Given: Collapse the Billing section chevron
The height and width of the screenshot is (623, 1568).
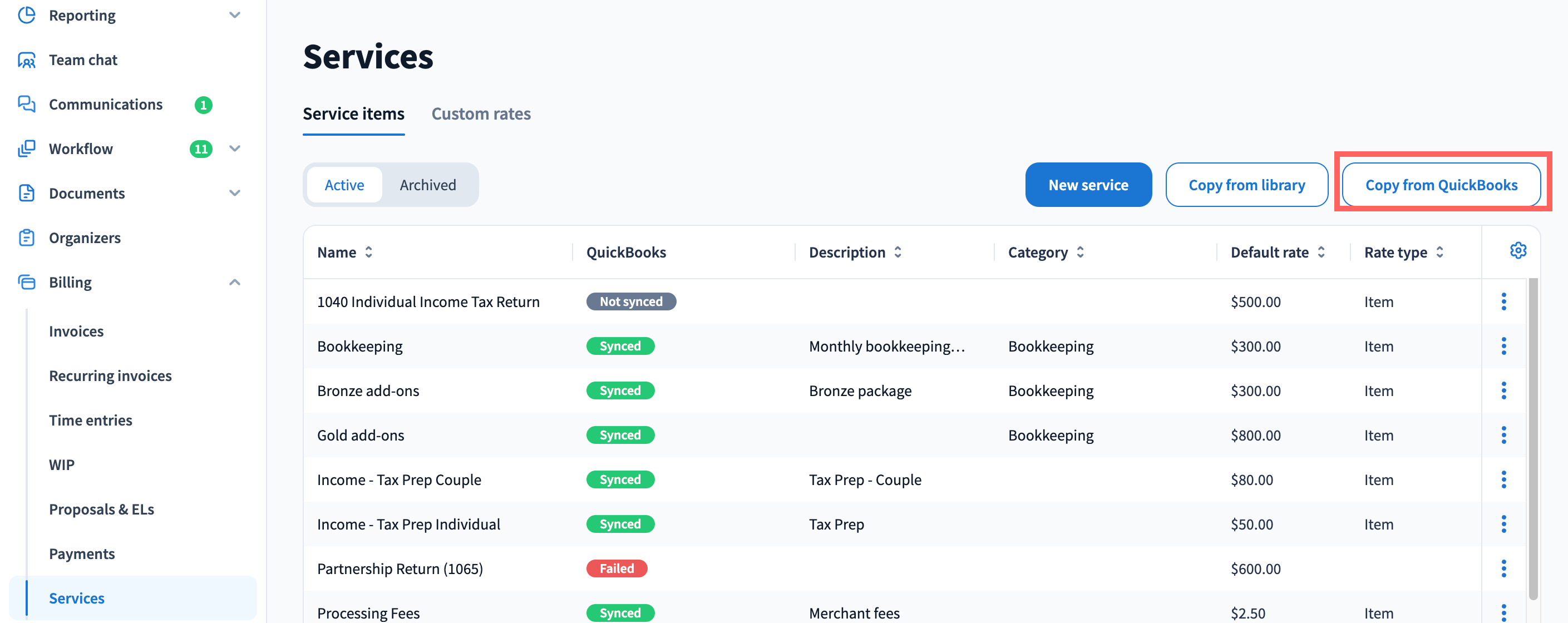Looking at the screenshot, I should coord(235,283).
